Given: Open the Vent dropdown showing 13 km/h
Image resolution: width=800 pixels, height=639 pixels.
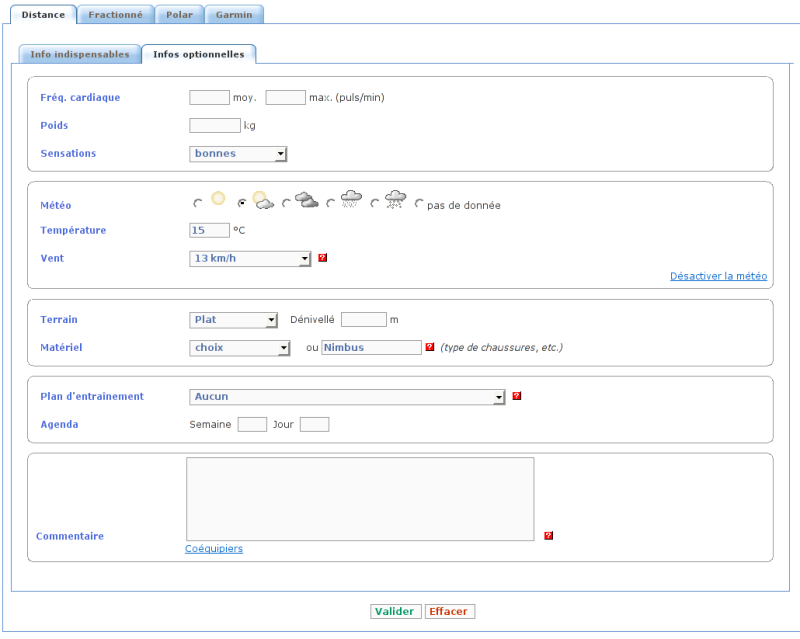Looking at the screenshot, I should click(250, 259).
